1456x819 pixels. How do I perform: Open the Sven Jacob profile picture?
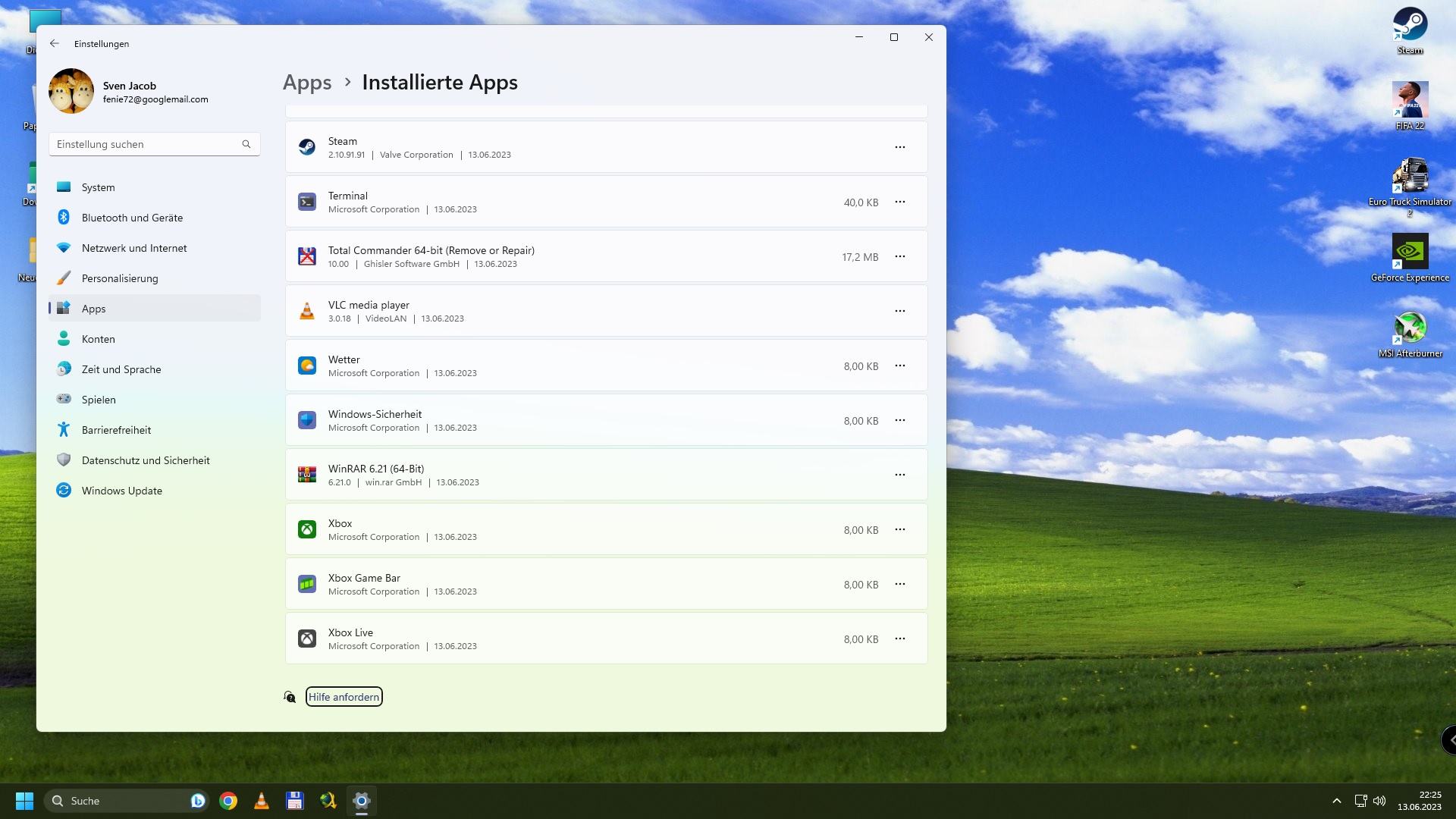pos(71,91)
